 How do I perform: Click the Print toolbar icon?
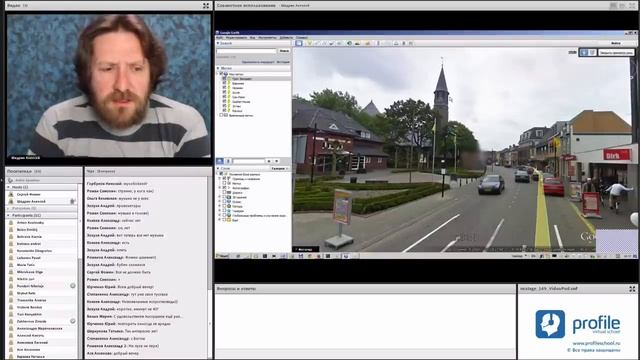coord(397,43)
